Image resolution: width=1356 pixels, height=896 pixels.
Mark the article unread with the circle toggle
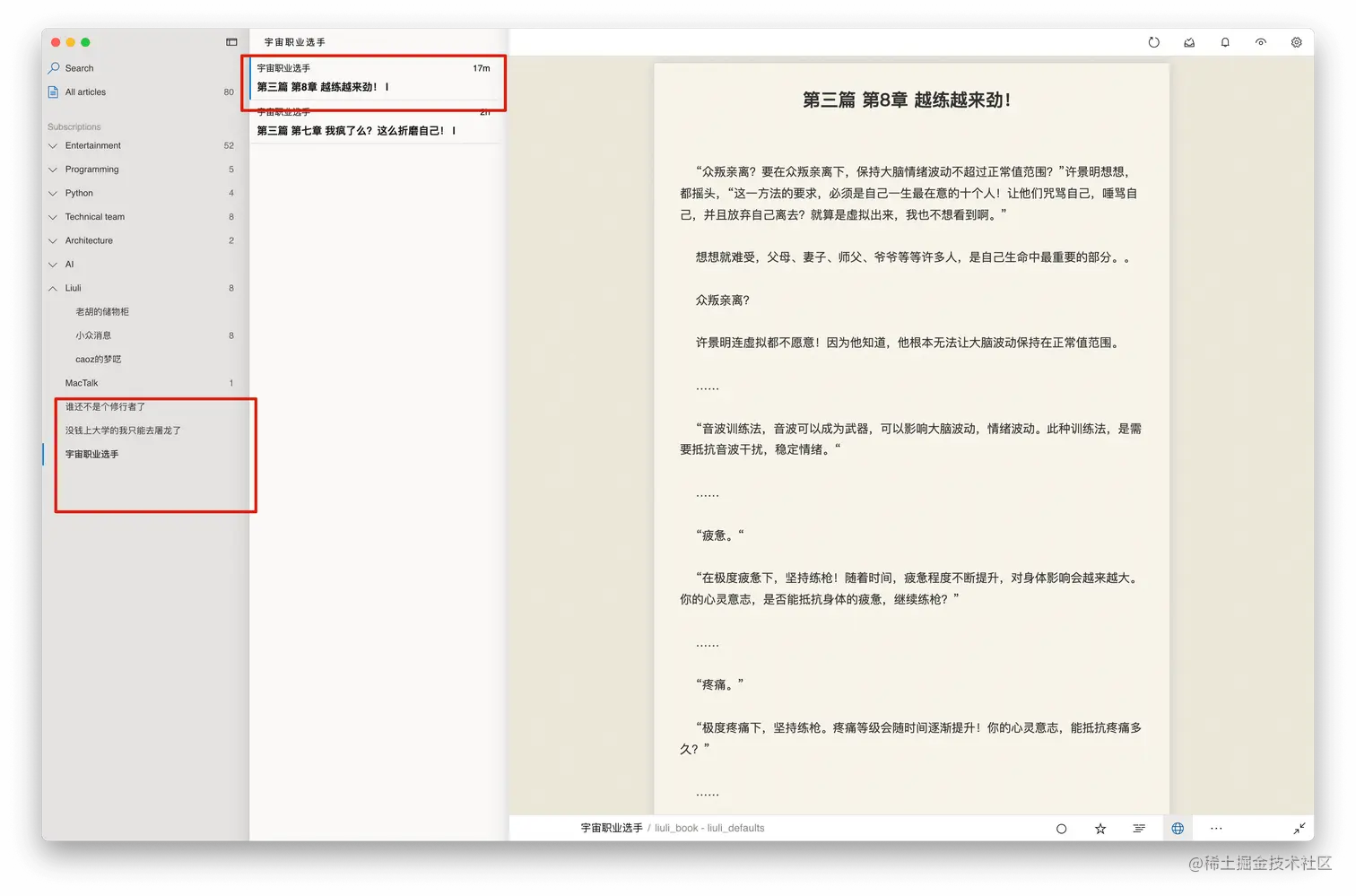(1061, 828)
